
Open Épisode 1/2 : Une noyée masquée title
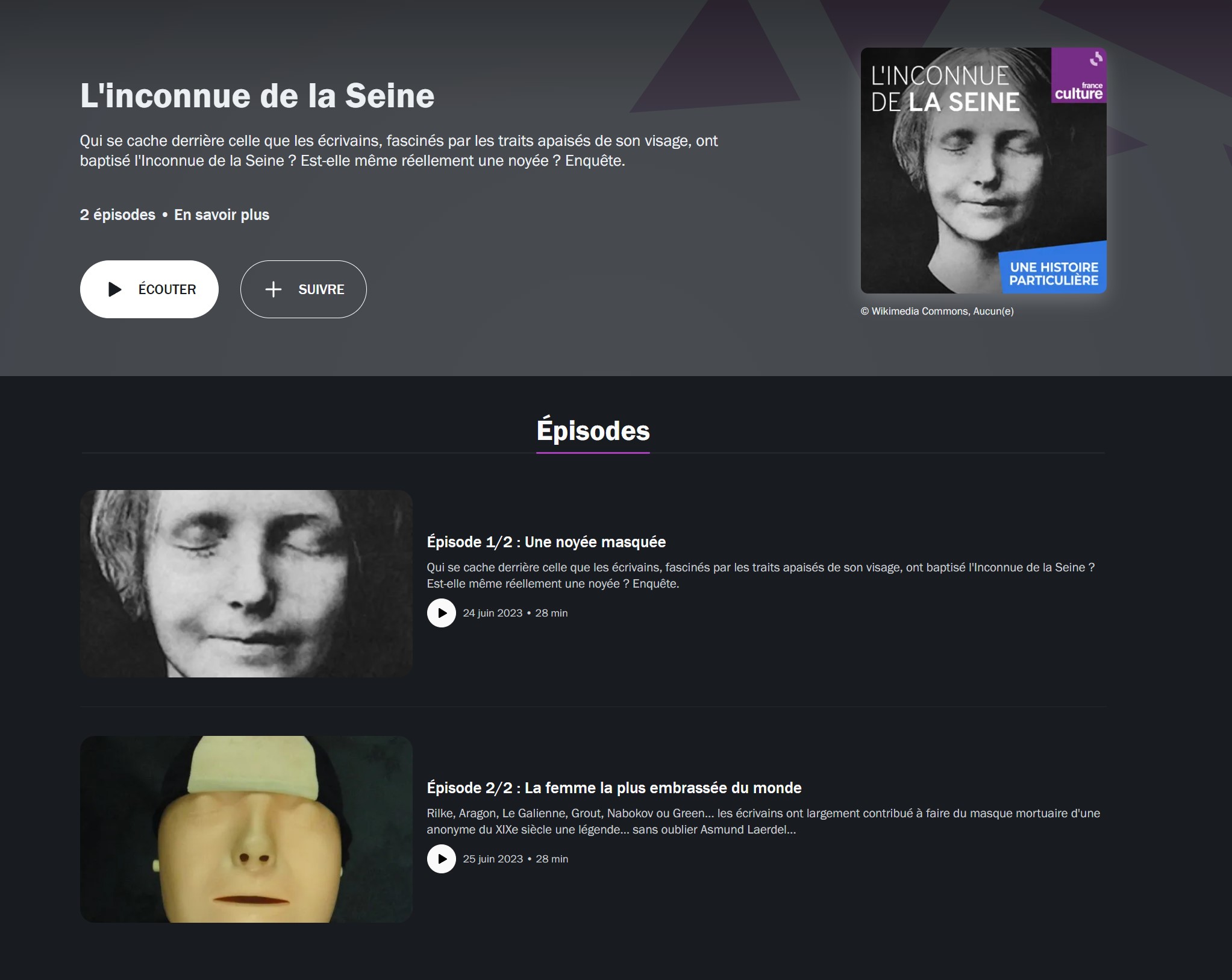(546, 542)
